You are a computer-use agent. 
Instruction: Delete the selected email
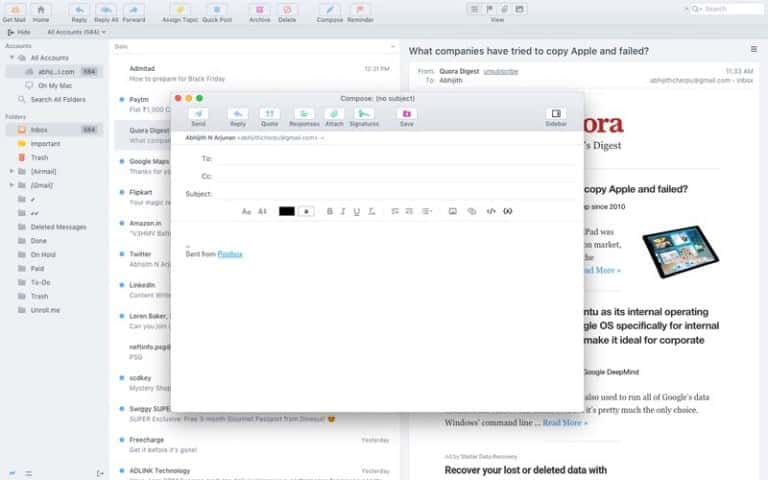287,10
